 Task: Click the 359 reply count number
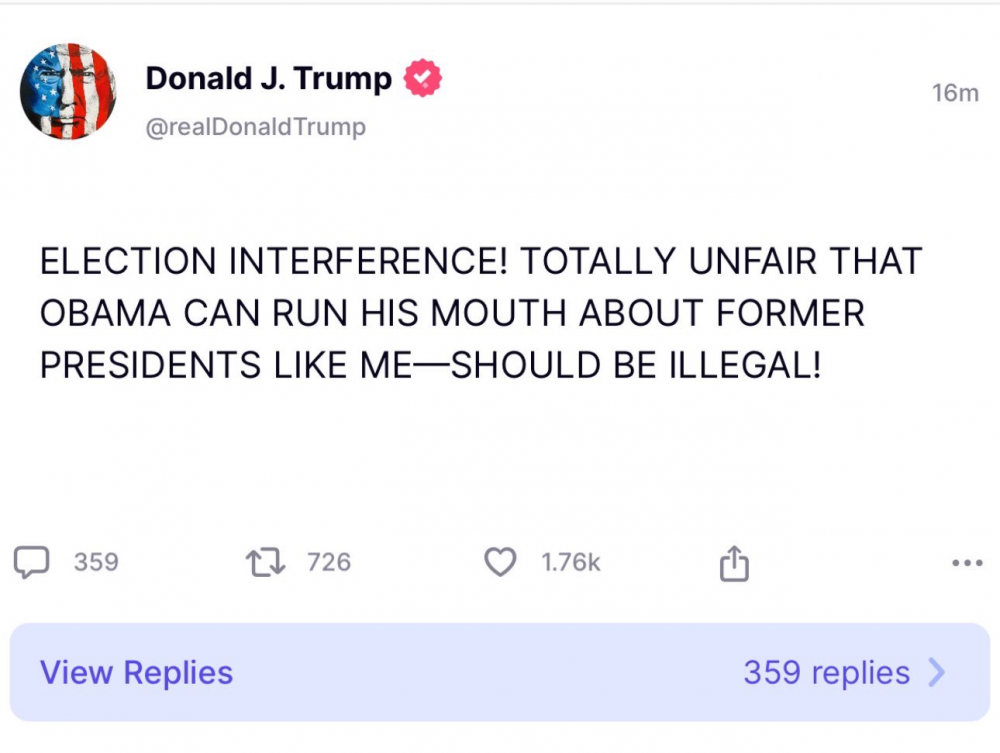[96, 562]
